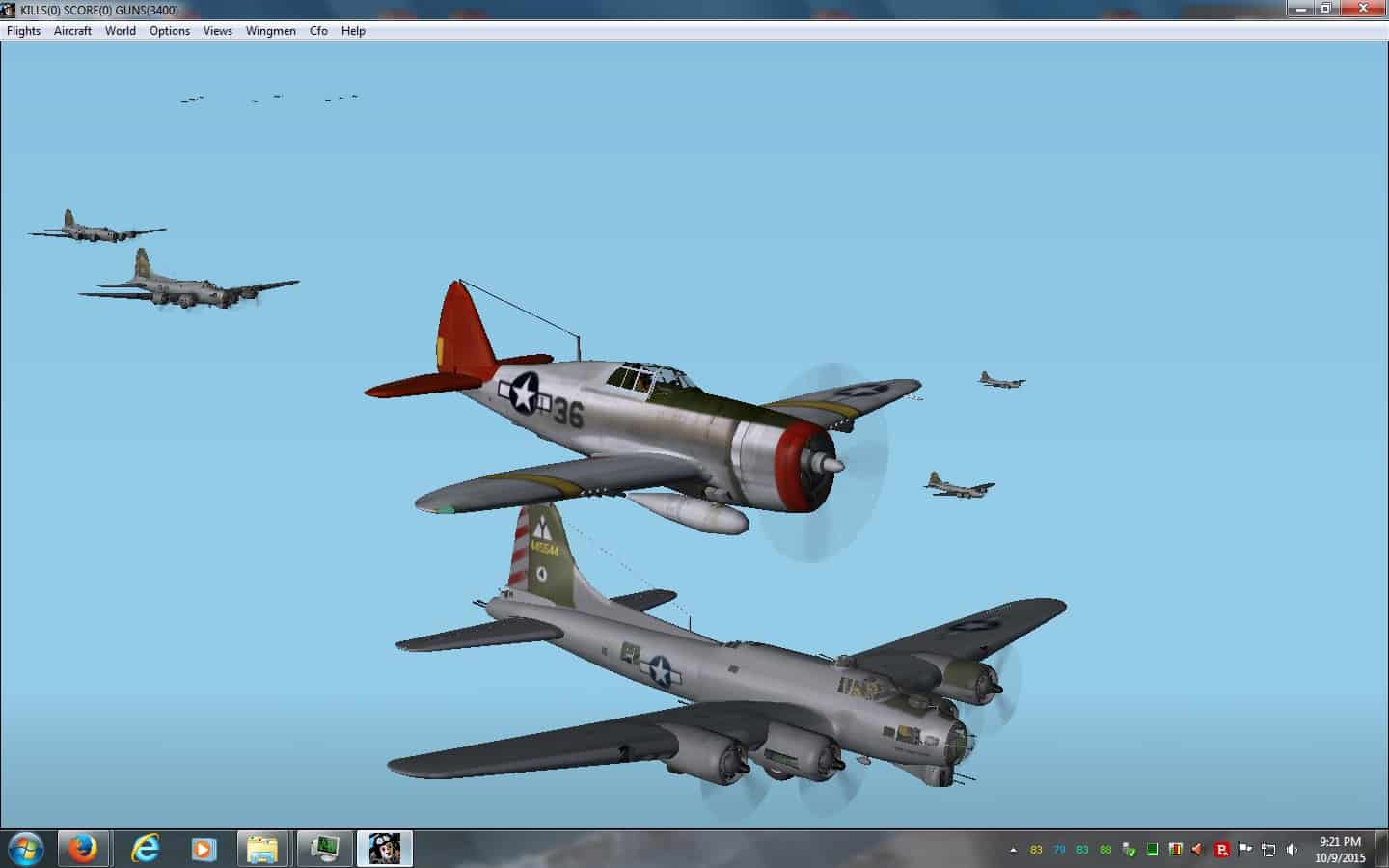Open the Help menu
This screenshot has width=1389, height=868.
pos(353,31)
